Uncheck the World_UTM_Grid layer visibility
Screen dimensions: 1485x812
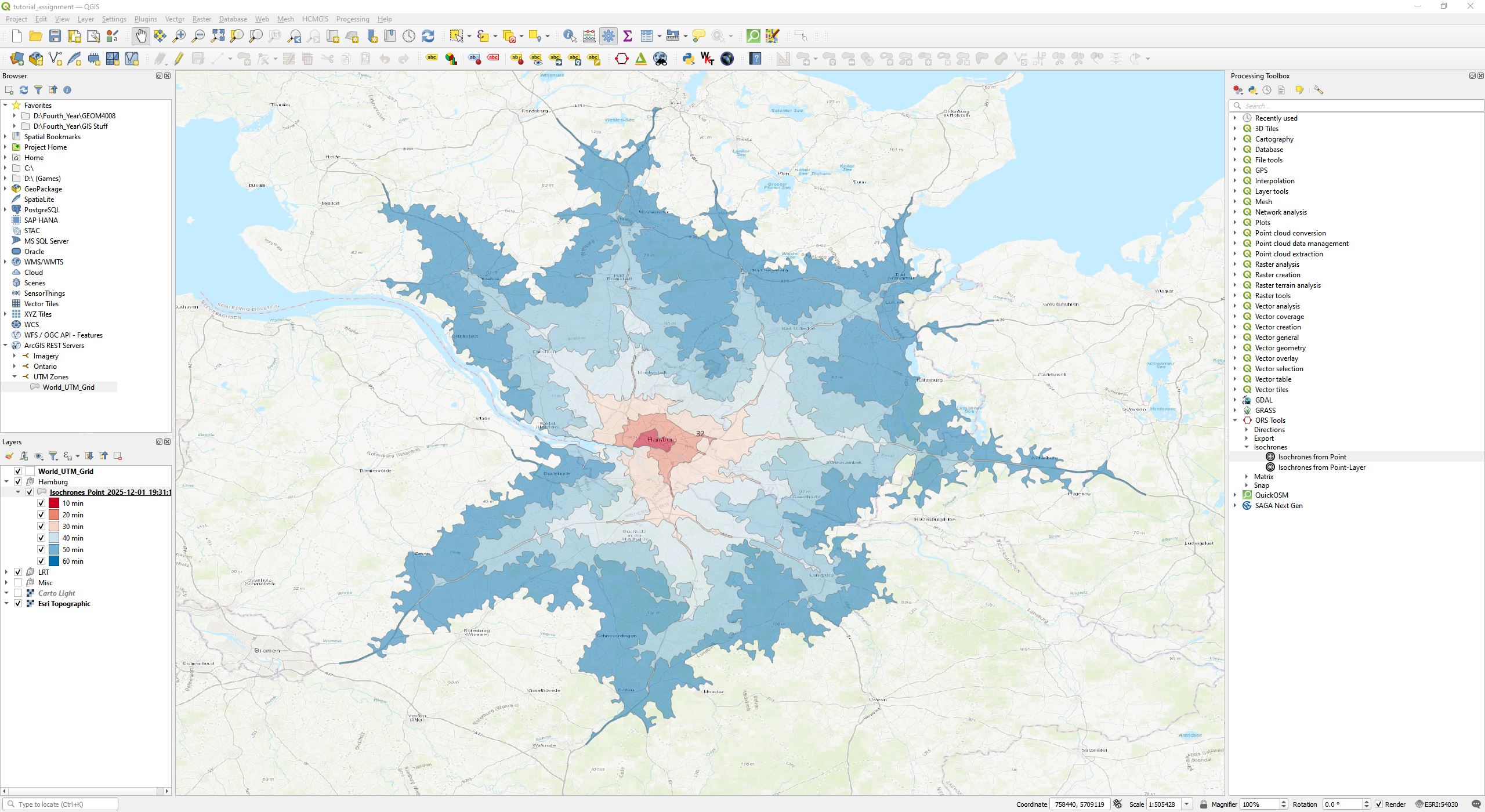coord(18,472)
